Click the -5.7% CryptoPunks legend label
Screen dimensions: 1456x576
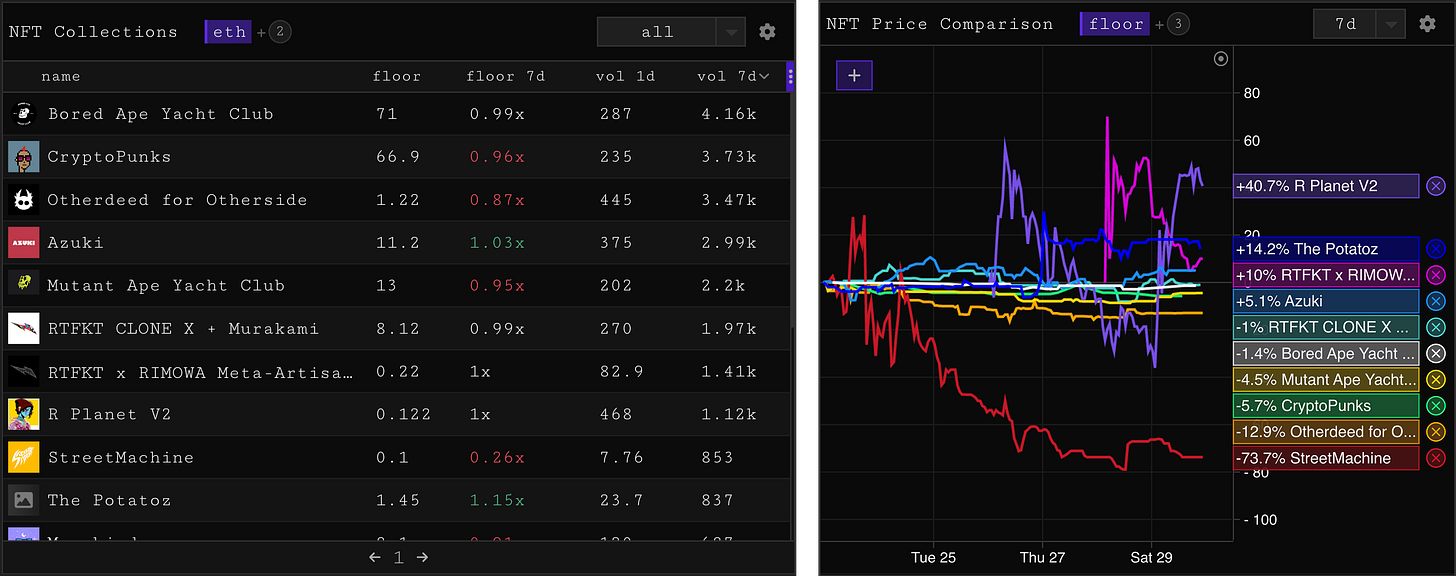(1326, 406)
